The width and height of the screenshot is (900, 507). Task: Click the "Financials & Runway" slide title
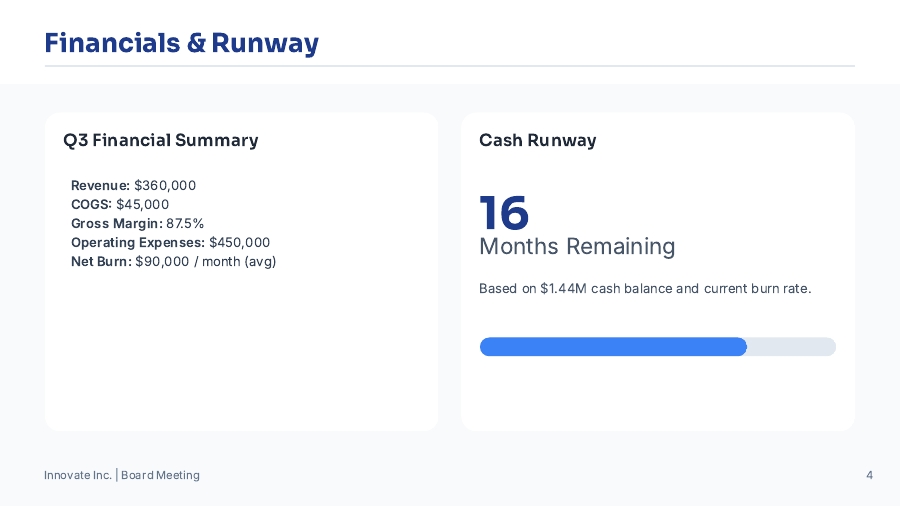point(181,43)
